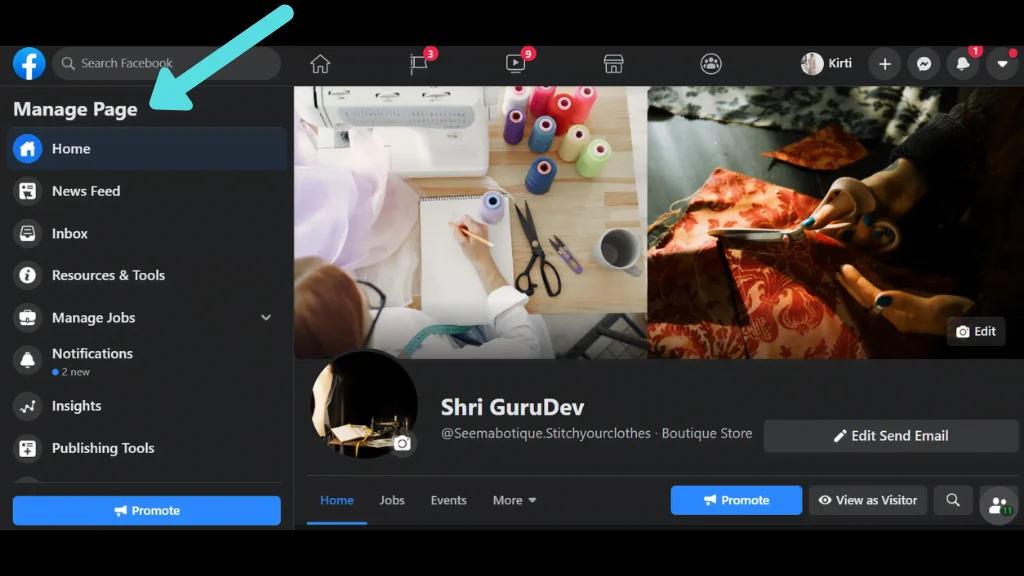Click the Shri GuruDev page name
This screenshot has height=576, width=1024.
pos(513,407)
